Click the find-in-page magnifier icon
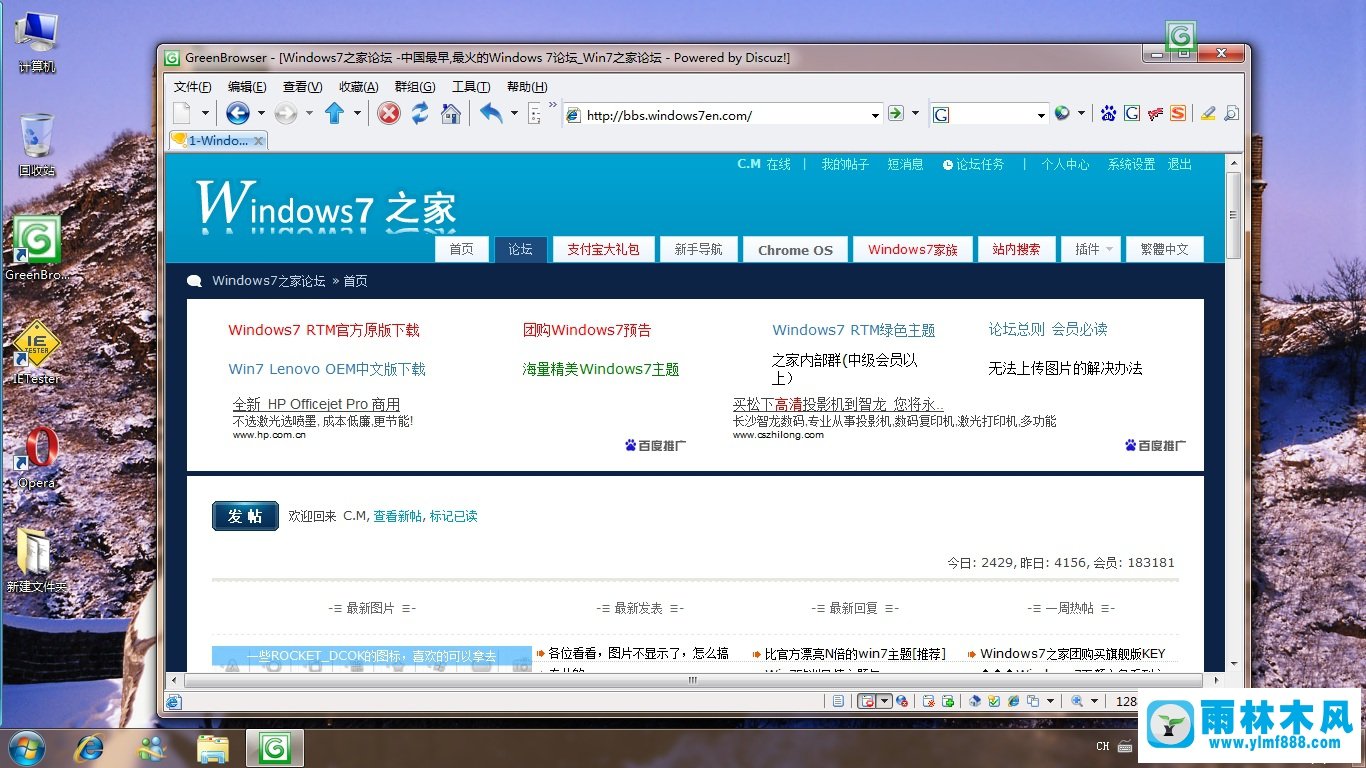The image size is (1366, 768). [1231, 114]
